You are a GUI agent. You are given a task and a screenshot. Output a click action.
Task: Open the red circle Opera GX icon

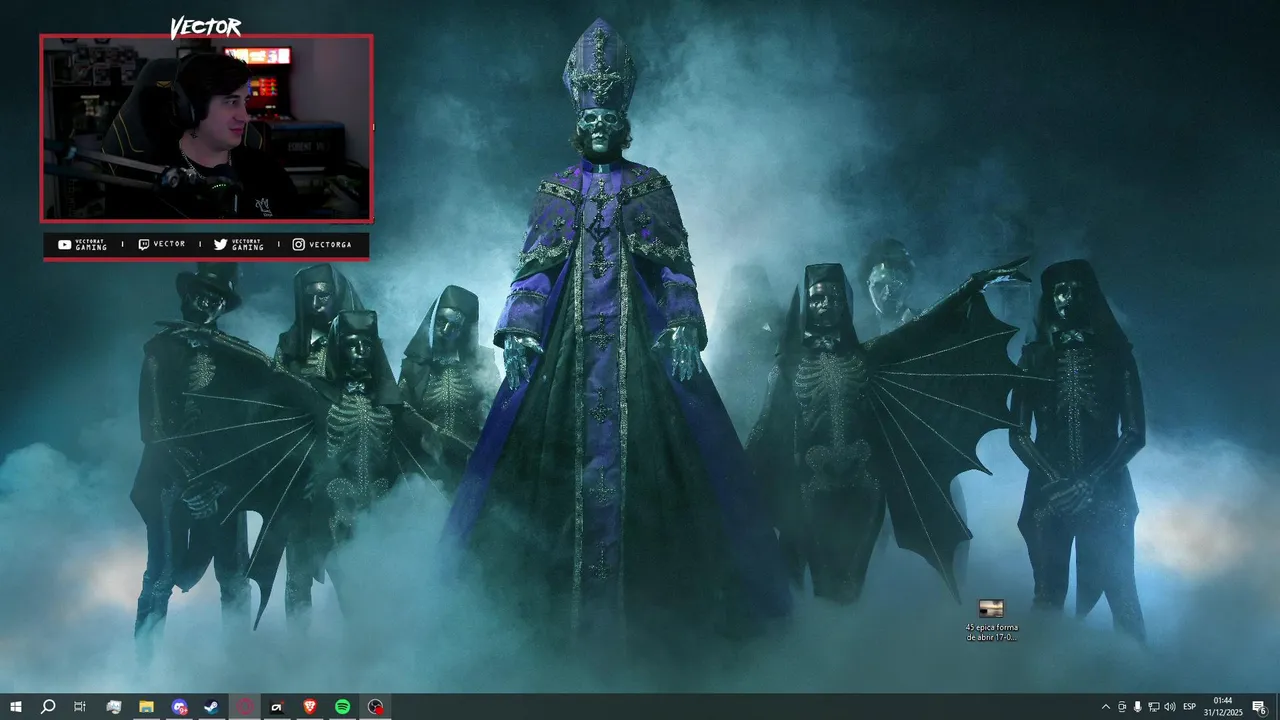point(245,707)
